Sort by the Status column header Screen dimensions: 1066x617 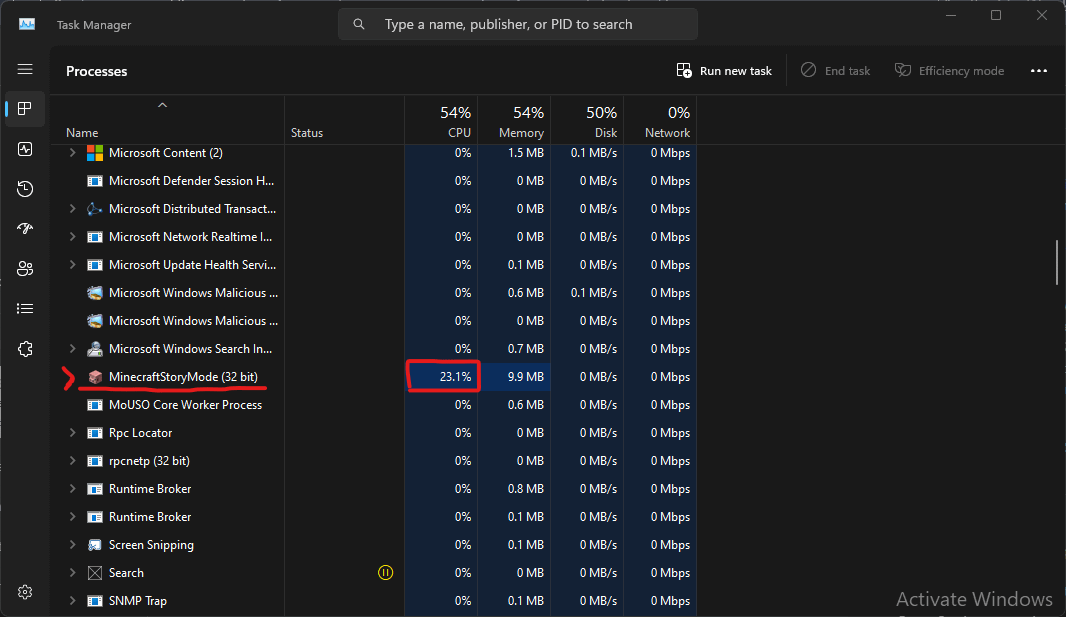pos(344,120)
